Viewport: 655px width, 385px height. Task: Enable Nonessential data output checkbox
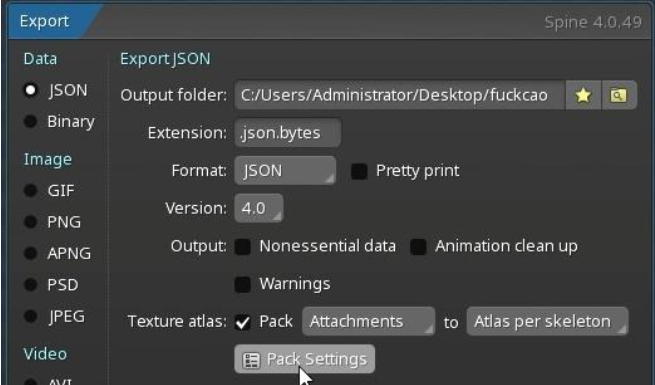[243, 246]
